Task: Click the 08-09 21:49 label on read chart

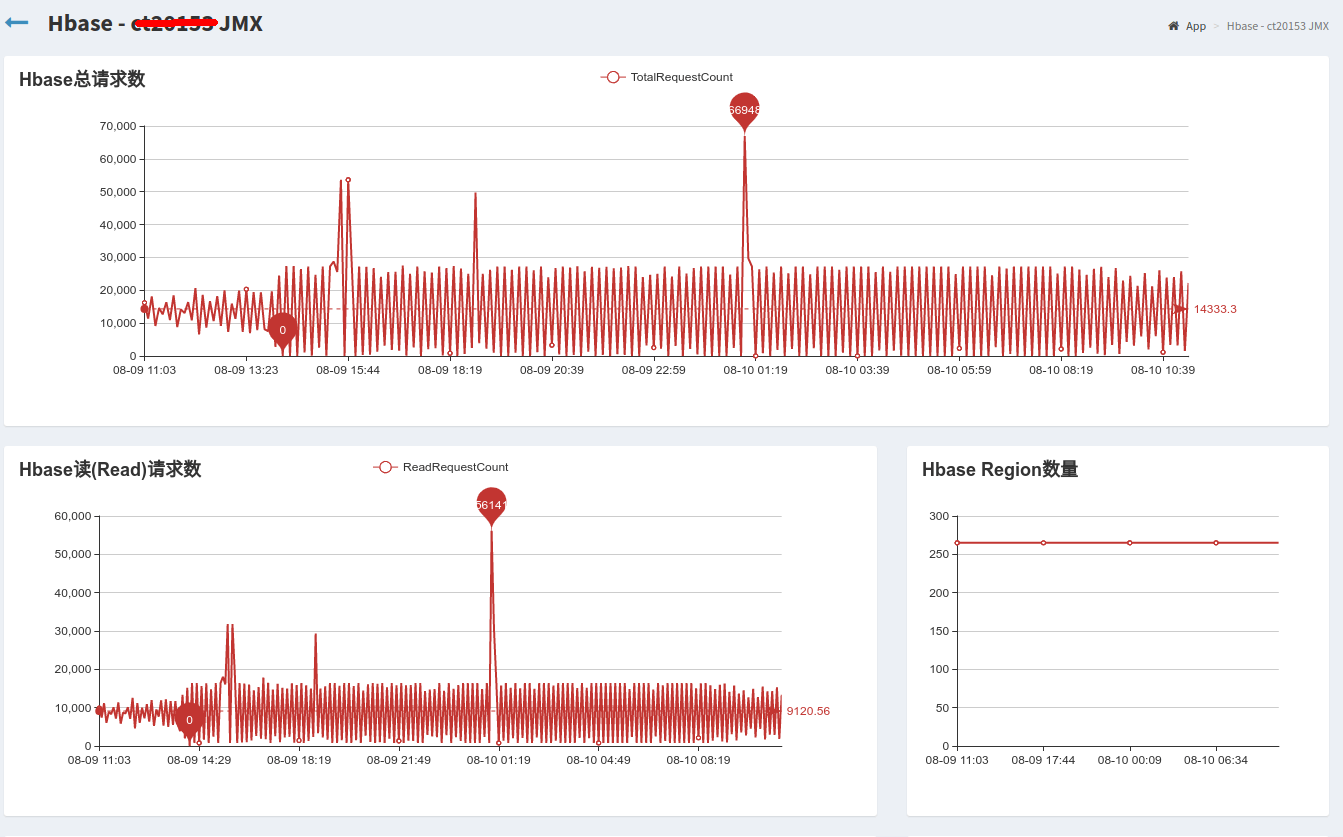Action: click(399, 760)
